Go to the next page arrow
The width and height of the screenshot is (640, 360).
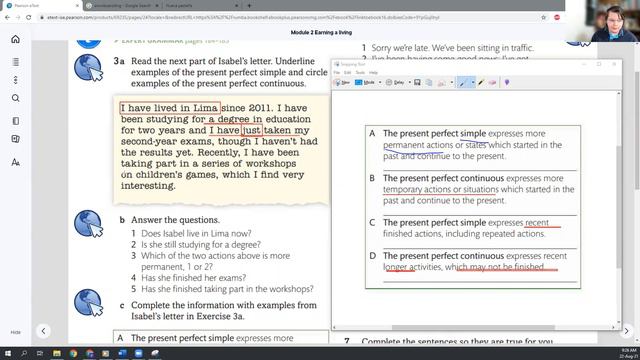pos(627,331)
